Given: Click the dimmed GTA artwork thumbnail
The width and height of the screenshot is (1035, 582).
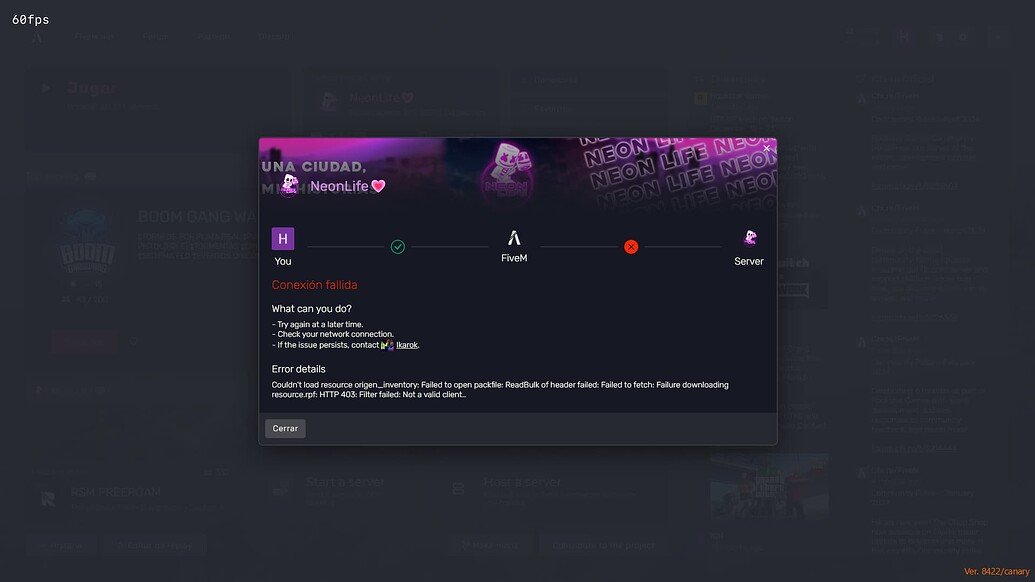Looking at the screenshot, I should tap(769, 486).
